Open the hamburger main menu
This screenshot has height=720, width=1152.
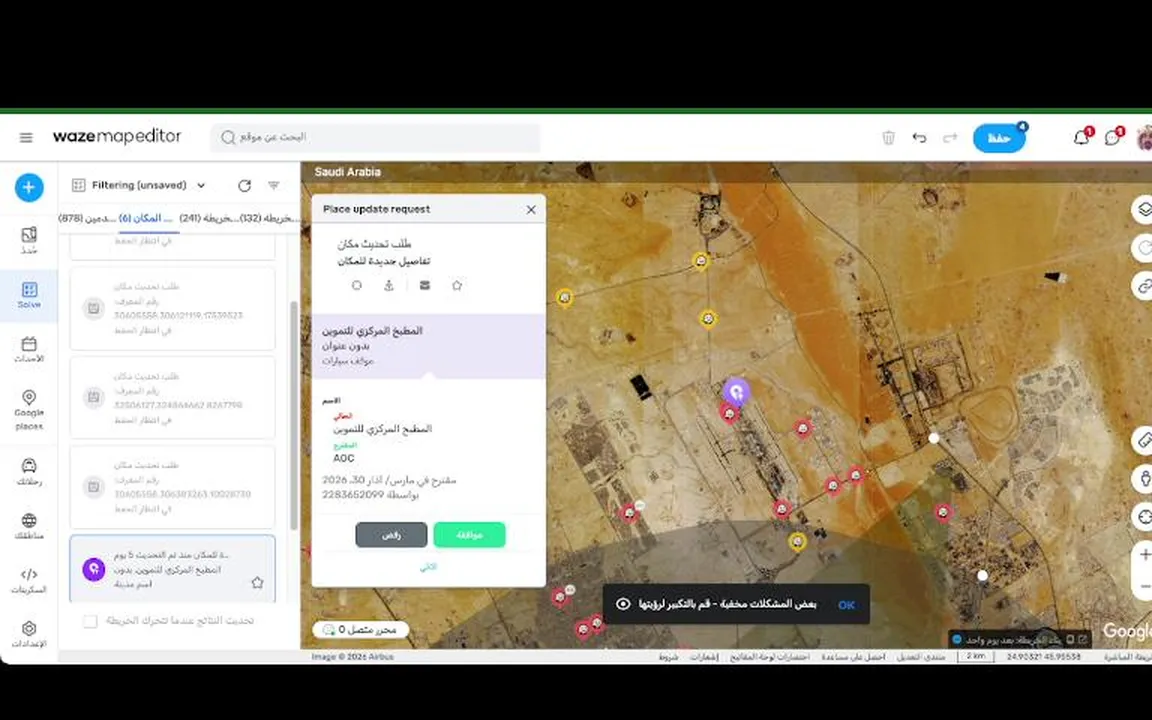(26, 137)
